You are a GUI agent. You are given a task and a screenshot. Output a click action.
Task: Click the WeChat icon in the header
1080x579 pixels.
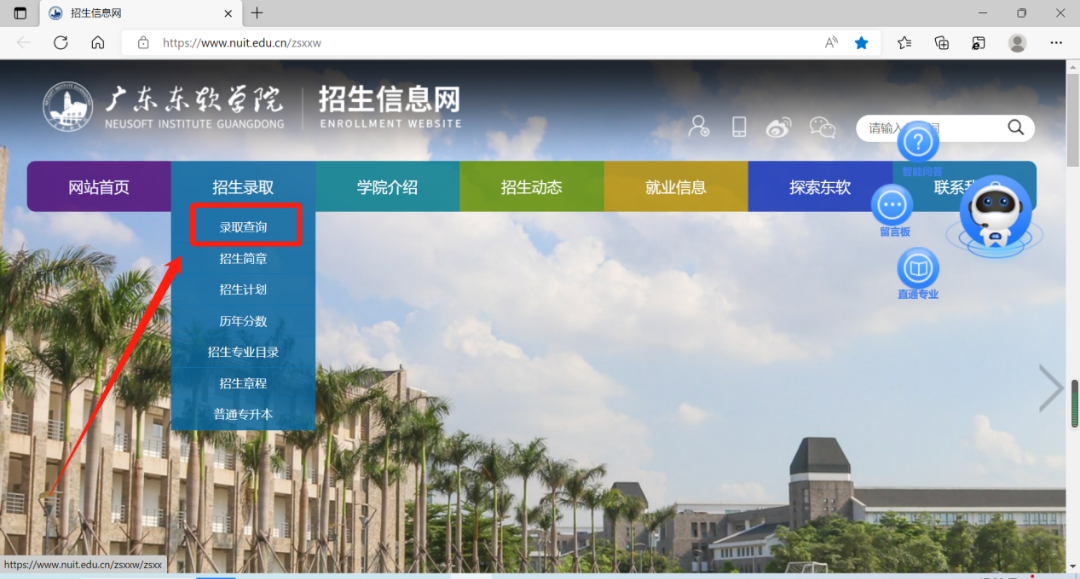[822, 127]
